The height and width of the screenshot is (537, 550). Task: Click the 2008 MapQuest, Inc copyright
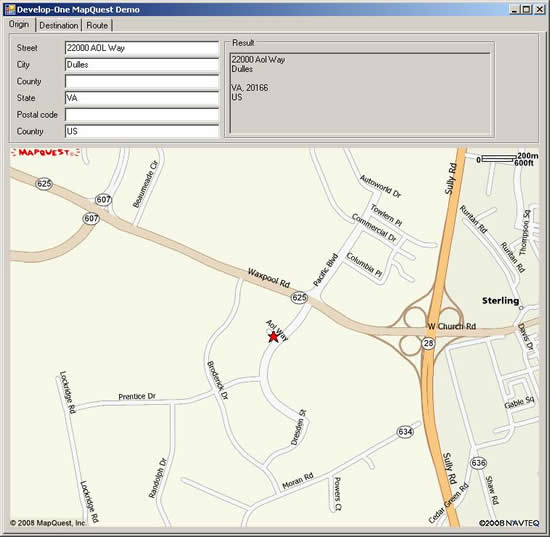coord(48,523)
